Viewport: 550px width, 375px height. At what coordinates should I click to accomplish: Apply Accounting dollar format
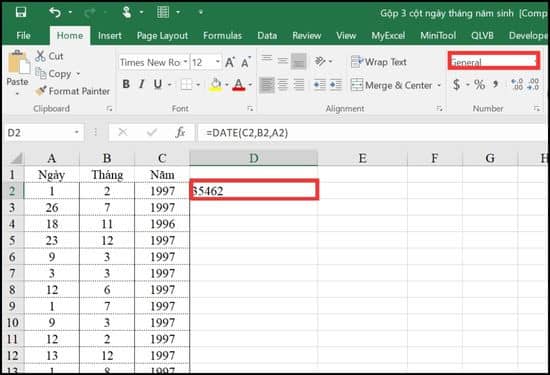[x=456, y=85]
